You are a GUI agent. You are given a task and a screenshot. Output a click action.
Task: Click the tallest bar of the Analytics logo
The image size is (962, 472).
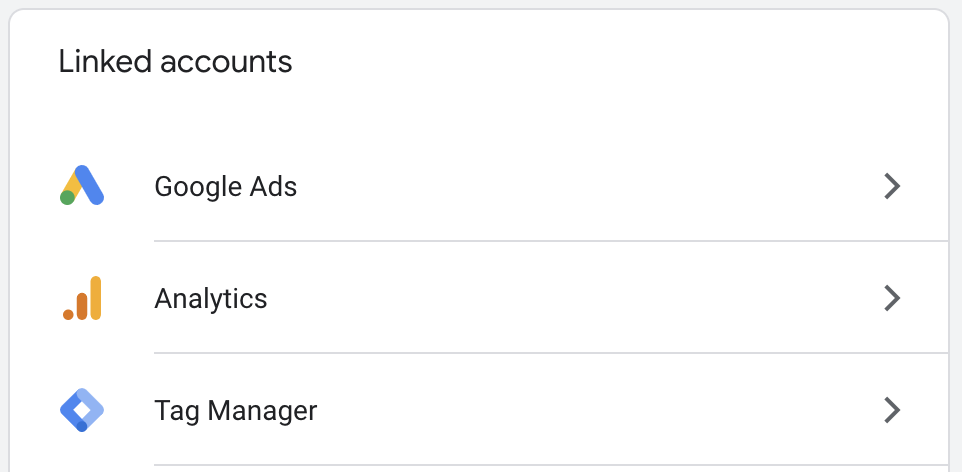(x=96, y=298)
